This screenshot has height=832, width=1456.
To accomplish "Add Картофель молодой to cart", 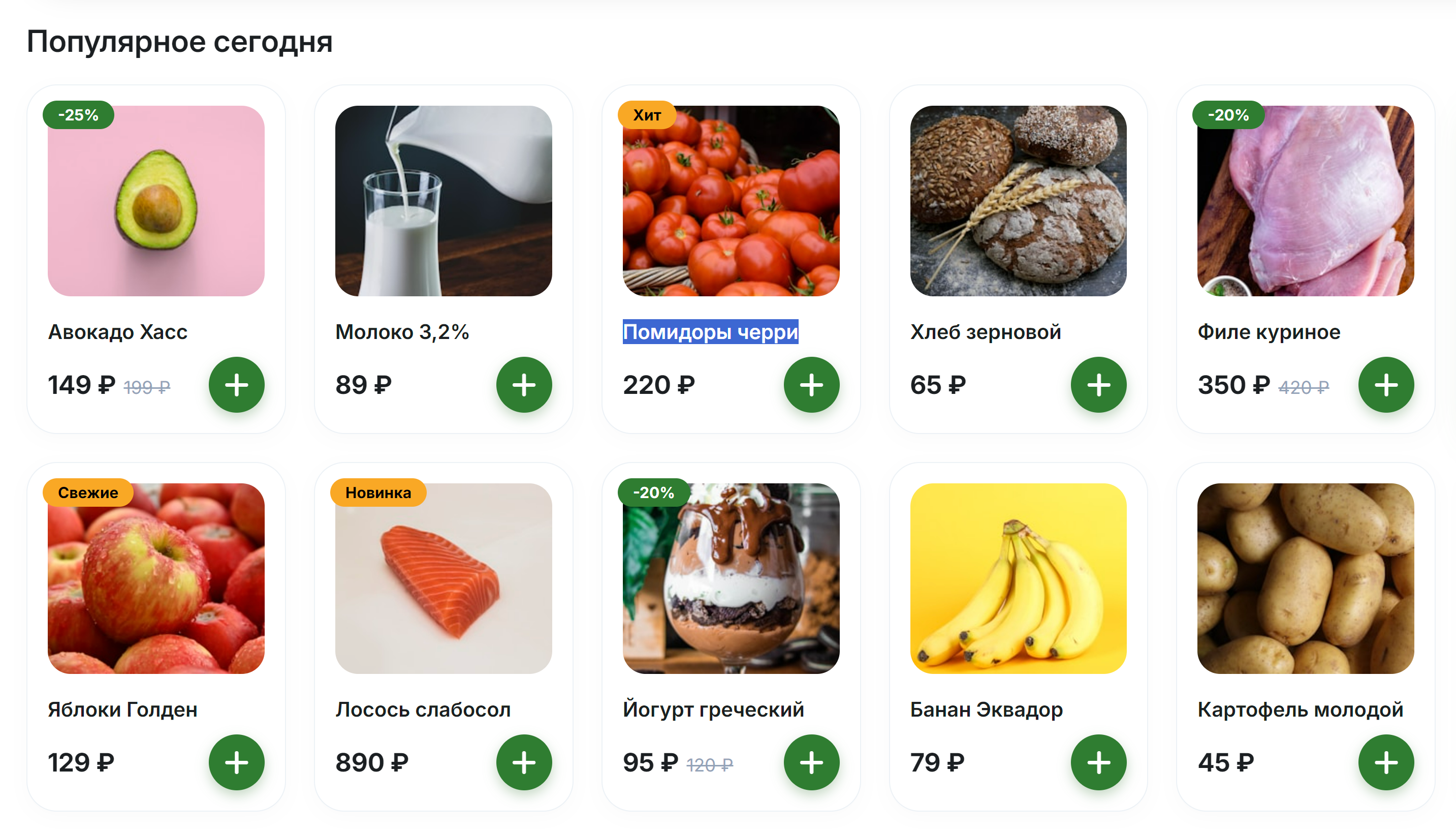I will 1386,762.
